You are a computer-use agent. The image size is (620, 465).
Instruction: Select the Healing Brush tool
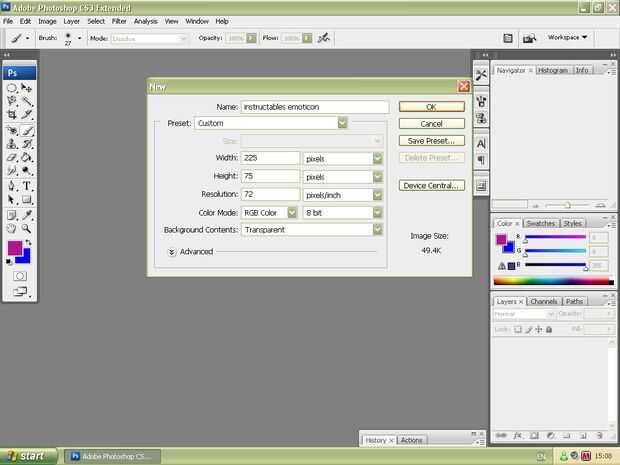(12, 130)
